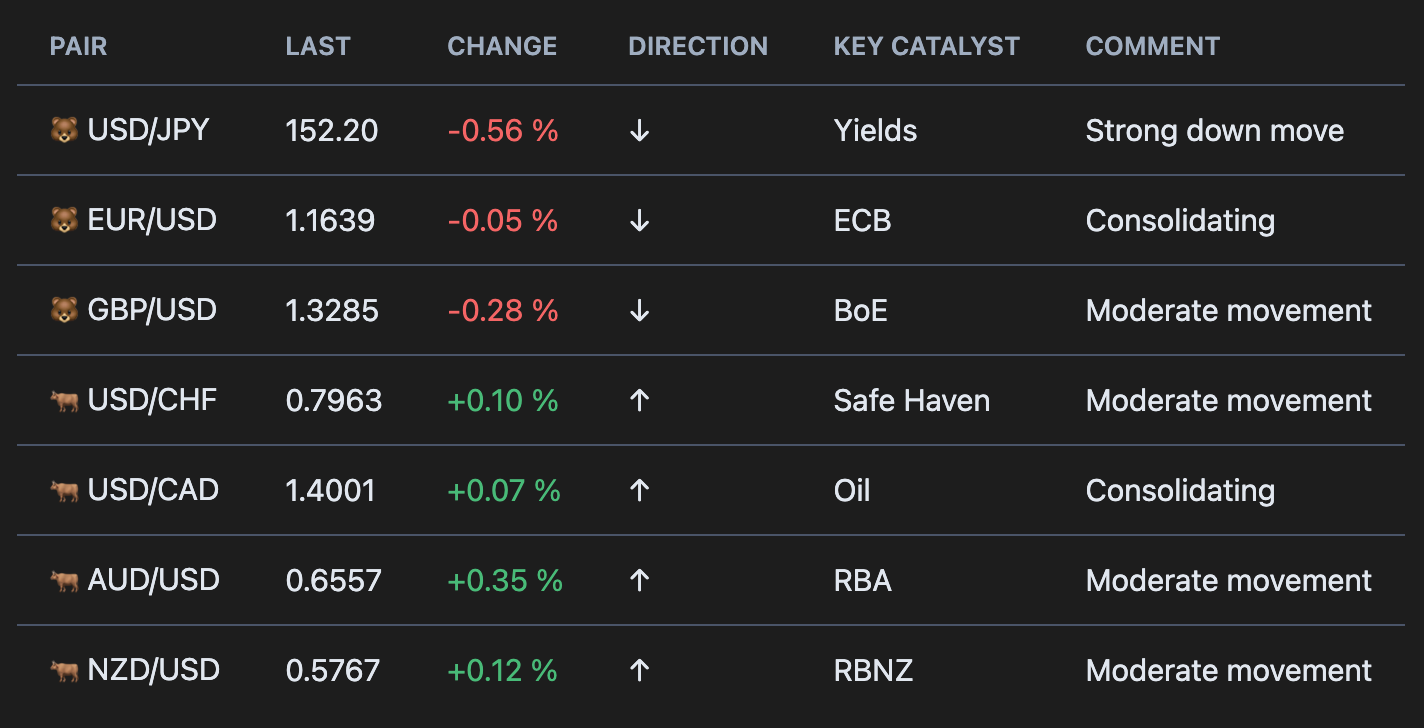Select the KEY CATALYST column header
Image resolution: width=1424 pixels, height=728 pixels.
(926, 46)
